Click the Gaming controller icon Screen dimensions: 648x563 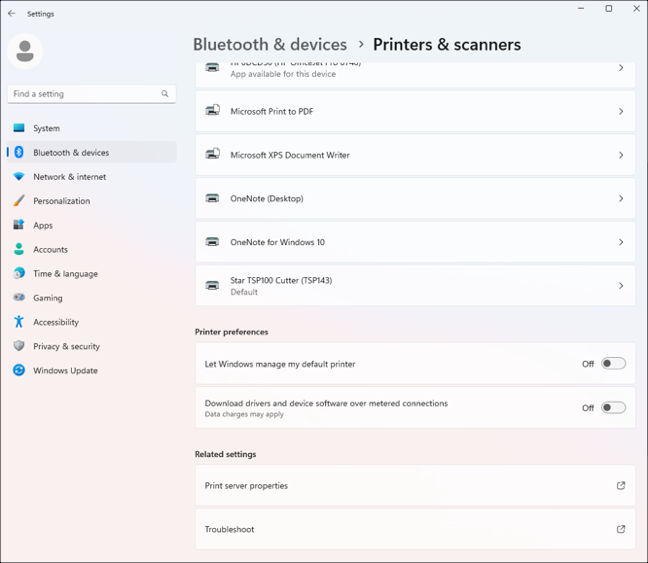tap(19, 297)
